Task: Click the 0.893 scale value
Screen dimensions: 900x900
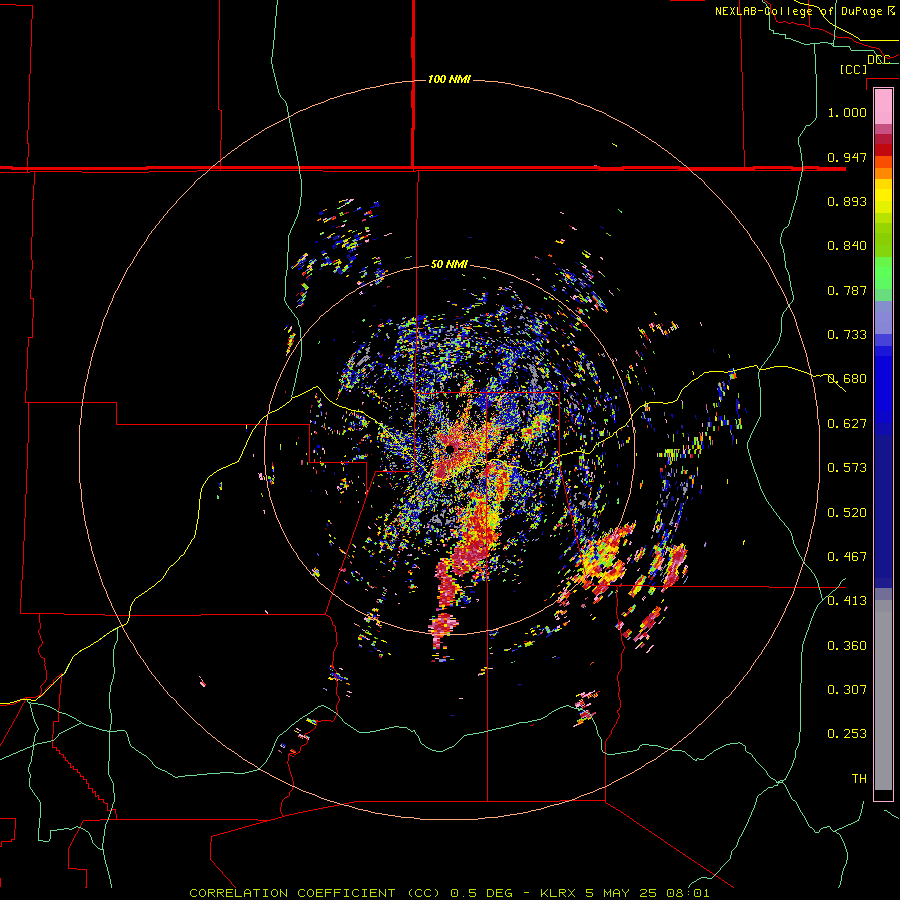Action: (847, 201)
